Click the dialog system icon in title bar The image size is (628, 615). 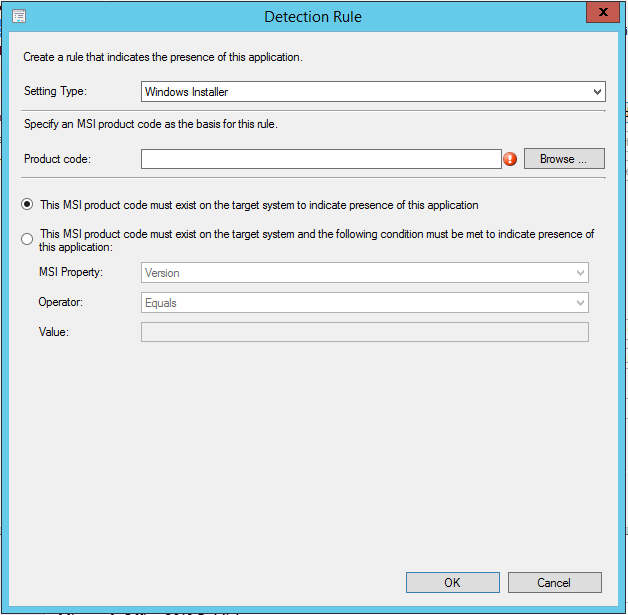click(x=18, y=17)
